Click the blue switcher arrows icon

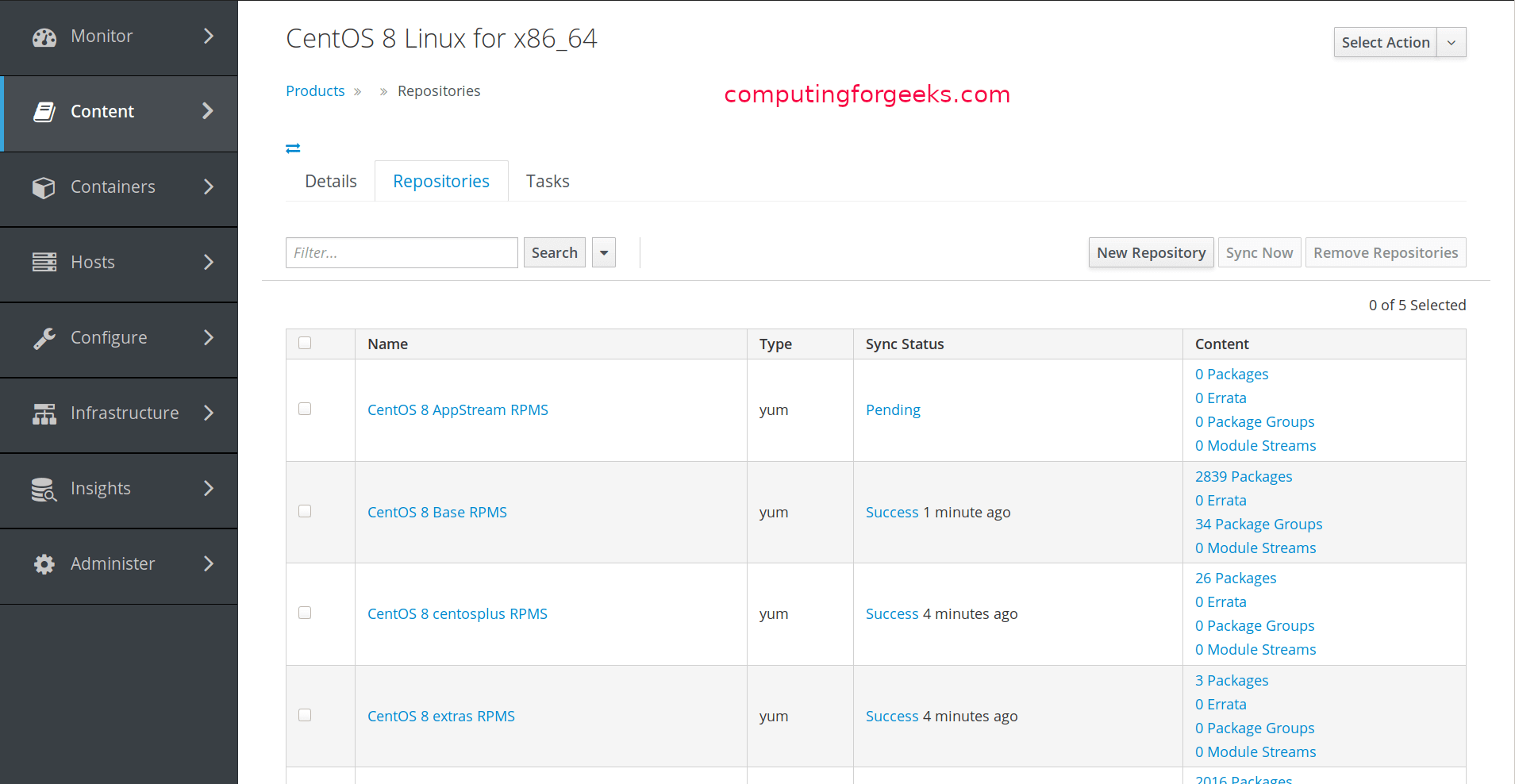point(293,148)
